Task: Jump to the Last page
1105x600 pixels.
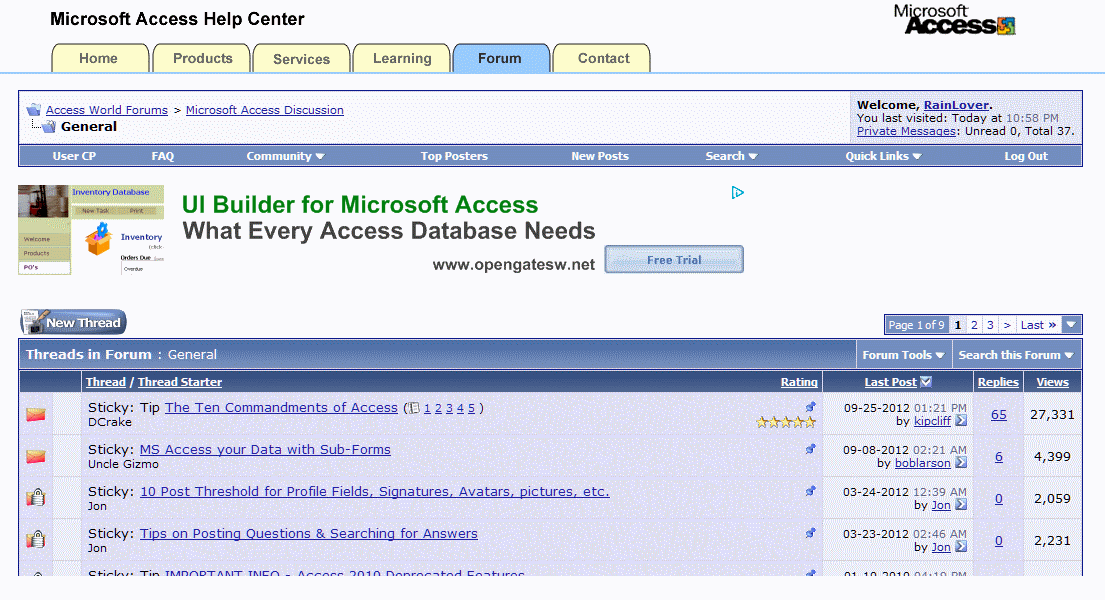Action: pos(1038,325)
